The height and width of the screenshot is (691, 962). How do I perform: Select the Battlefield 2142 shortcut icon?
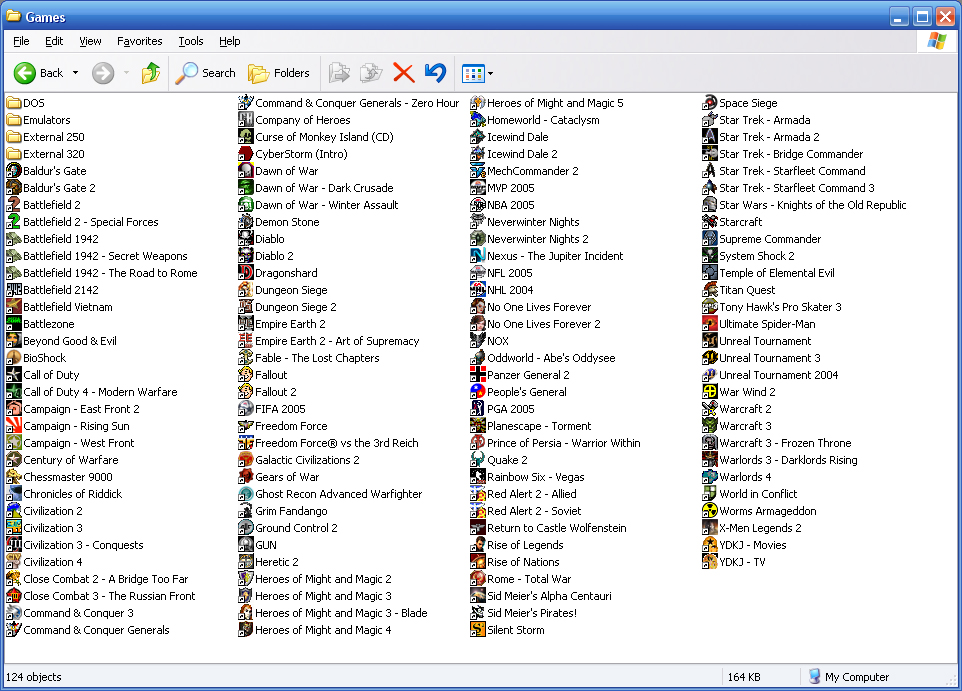pos(14,290)
